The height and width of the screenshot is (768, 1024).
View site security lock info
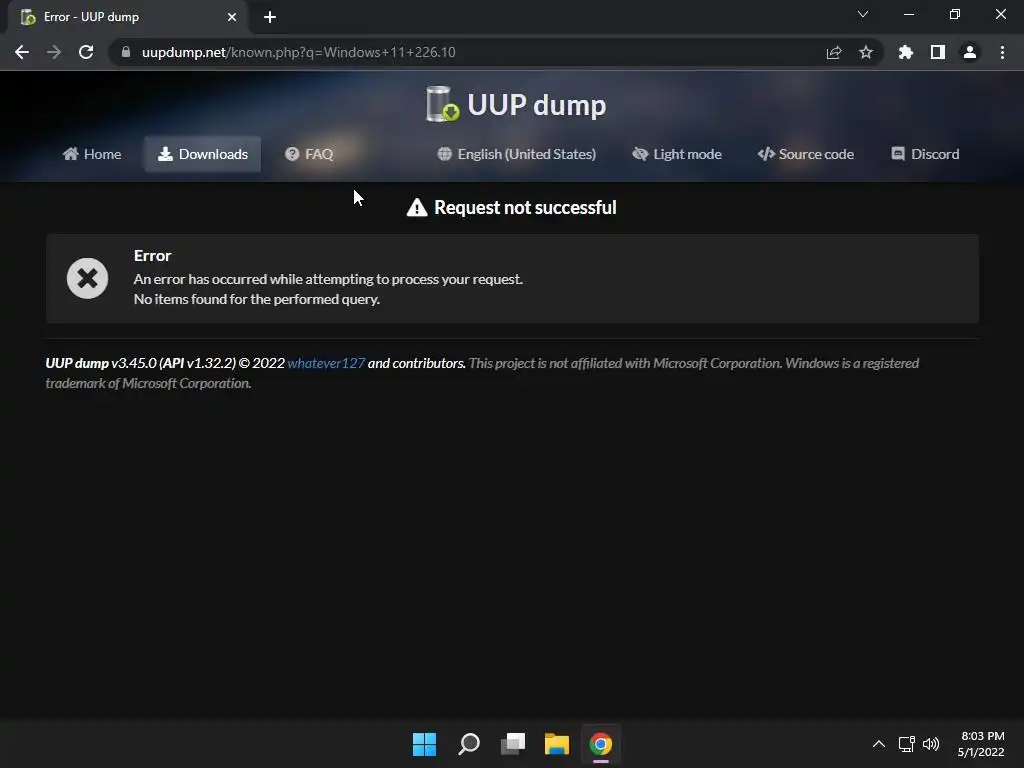pyautogui.click(x=126, y=52)
